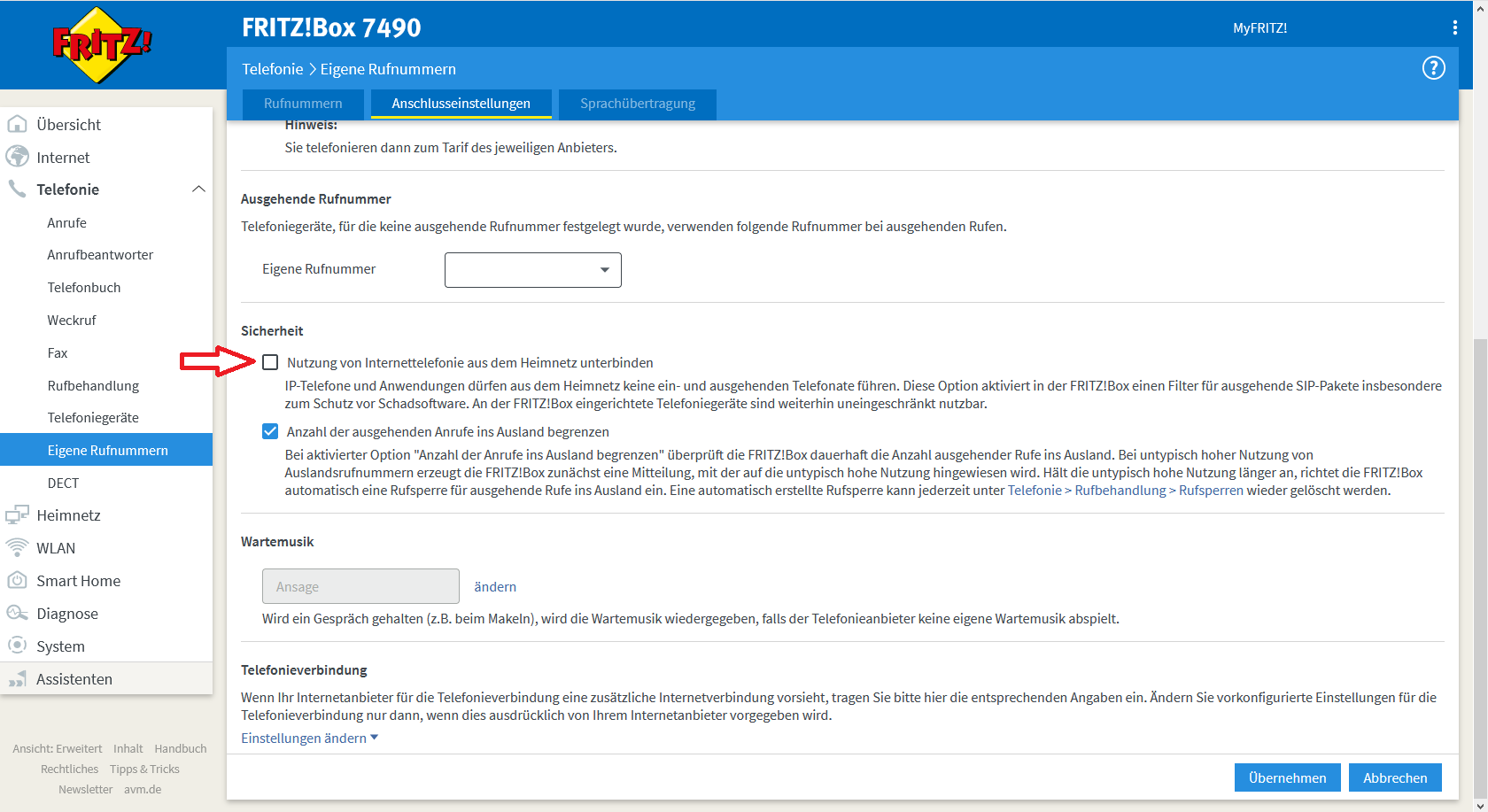Click the ändern link next to Ansage
Viewport: 1488px width, 812px height.
click(x=494, y=587)
